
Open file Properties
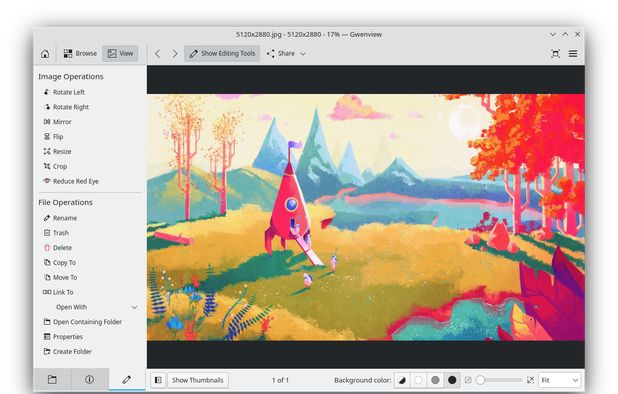(x=63, y=337)
